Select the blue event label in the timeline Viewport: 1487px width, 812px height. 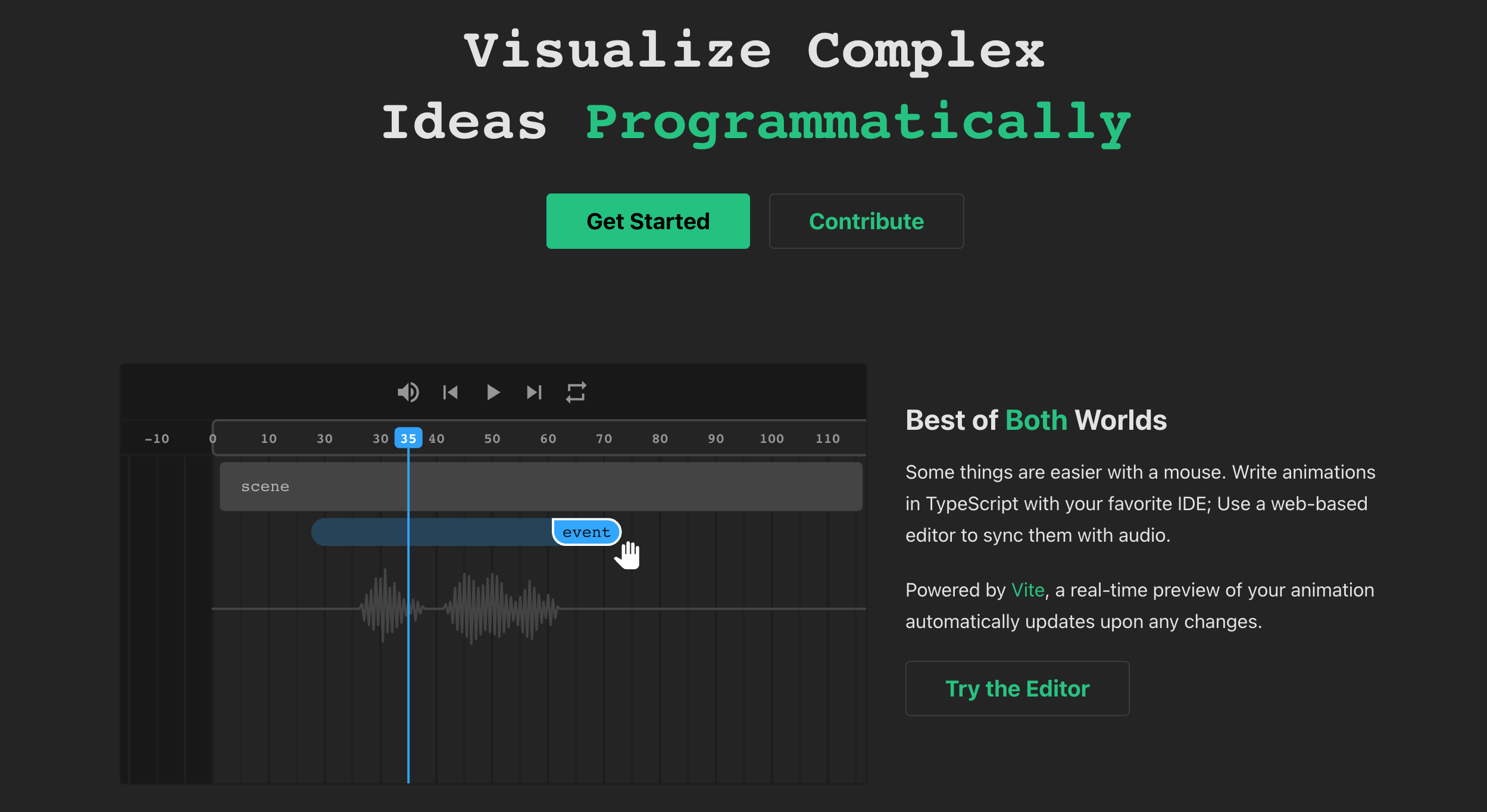coord(586,532)
